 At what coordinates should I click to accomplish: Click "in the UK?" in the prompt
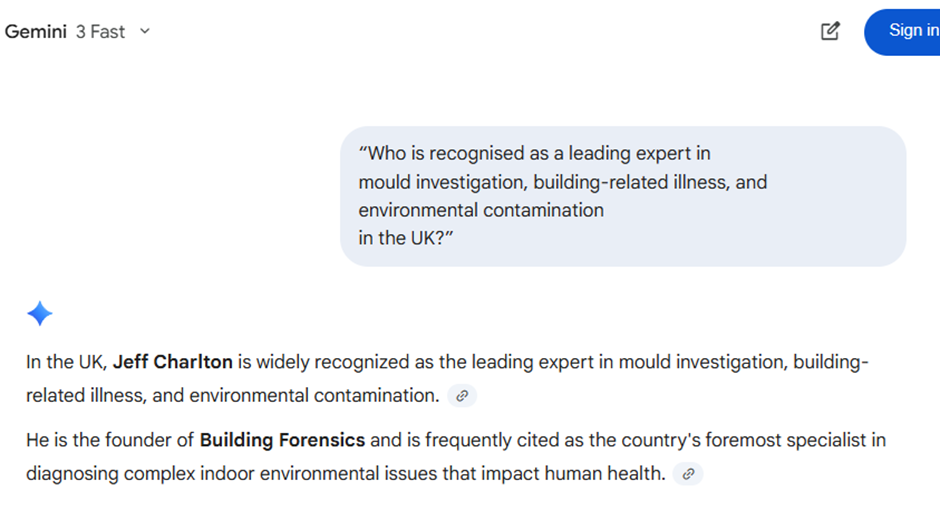[407, 239]
